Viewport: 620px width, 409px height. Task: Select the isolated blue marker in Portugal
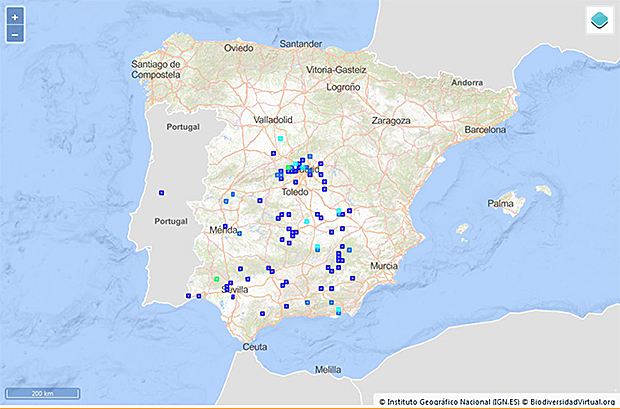(162, 192)
